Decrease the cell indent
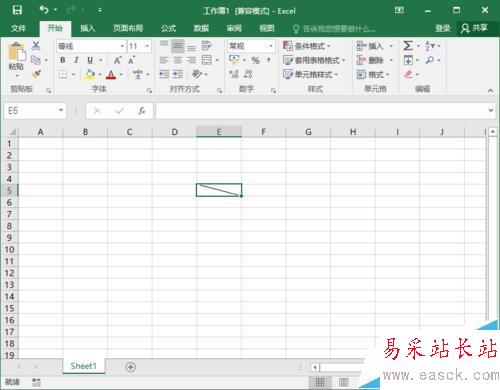 (164, 74)
